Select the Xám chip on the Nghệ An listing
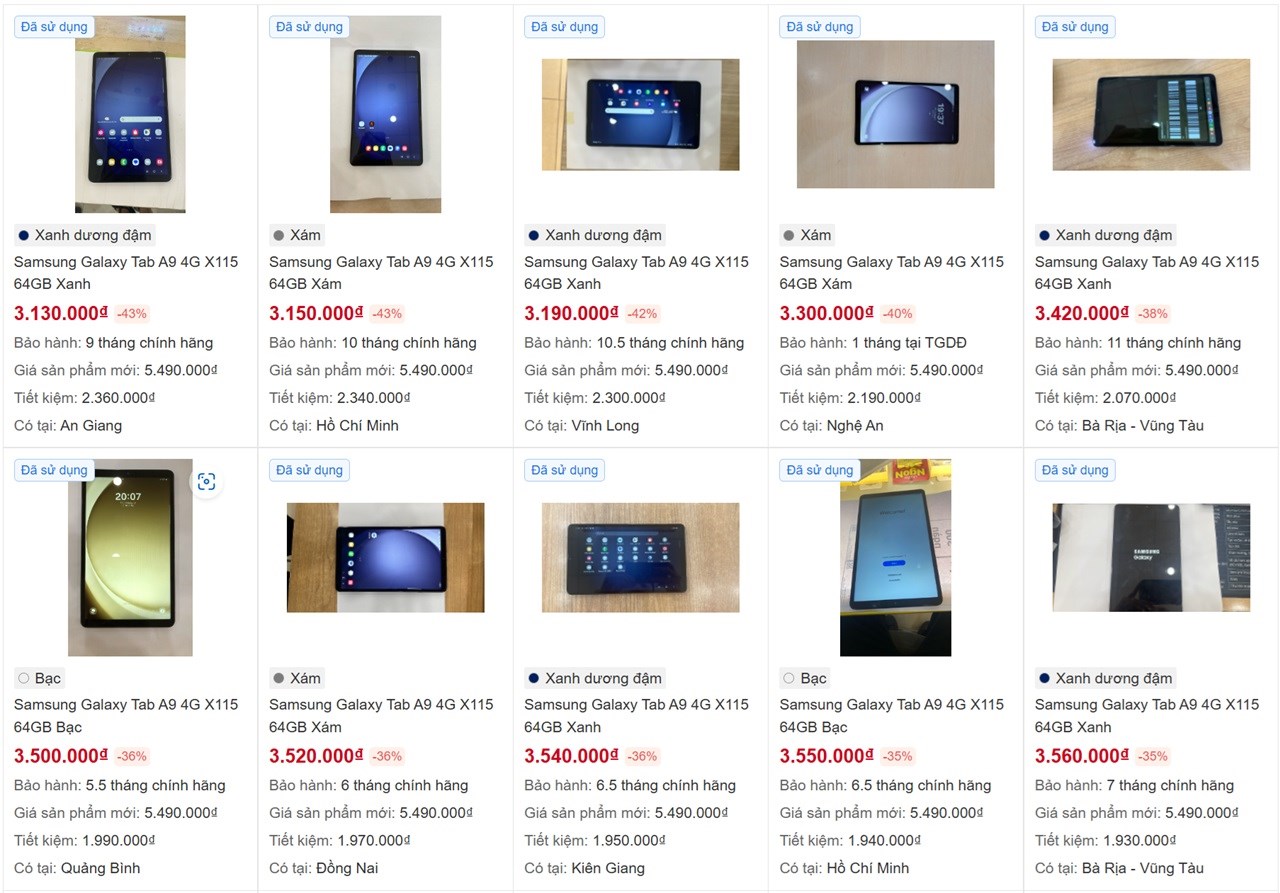This screenshot has height=893, width=1280. tap(808, 235)
